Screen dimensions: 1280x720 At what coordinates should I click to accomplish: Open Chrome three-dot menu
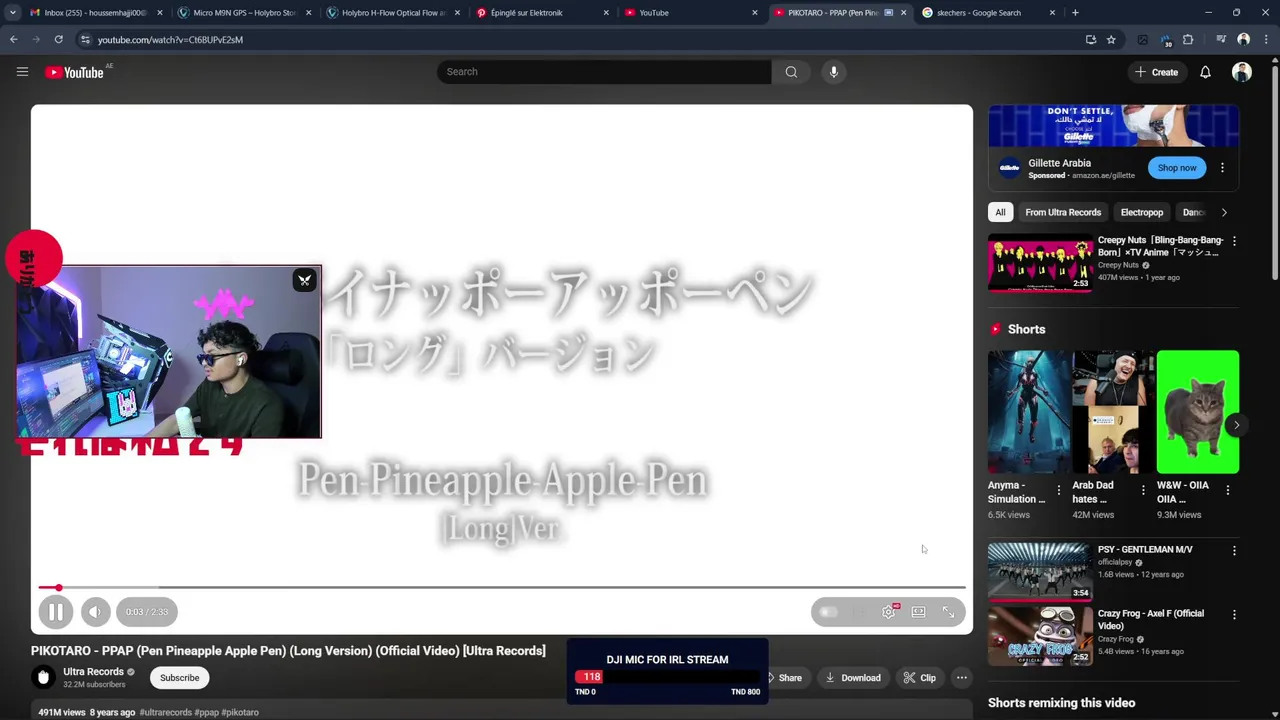click(1266, 40)
